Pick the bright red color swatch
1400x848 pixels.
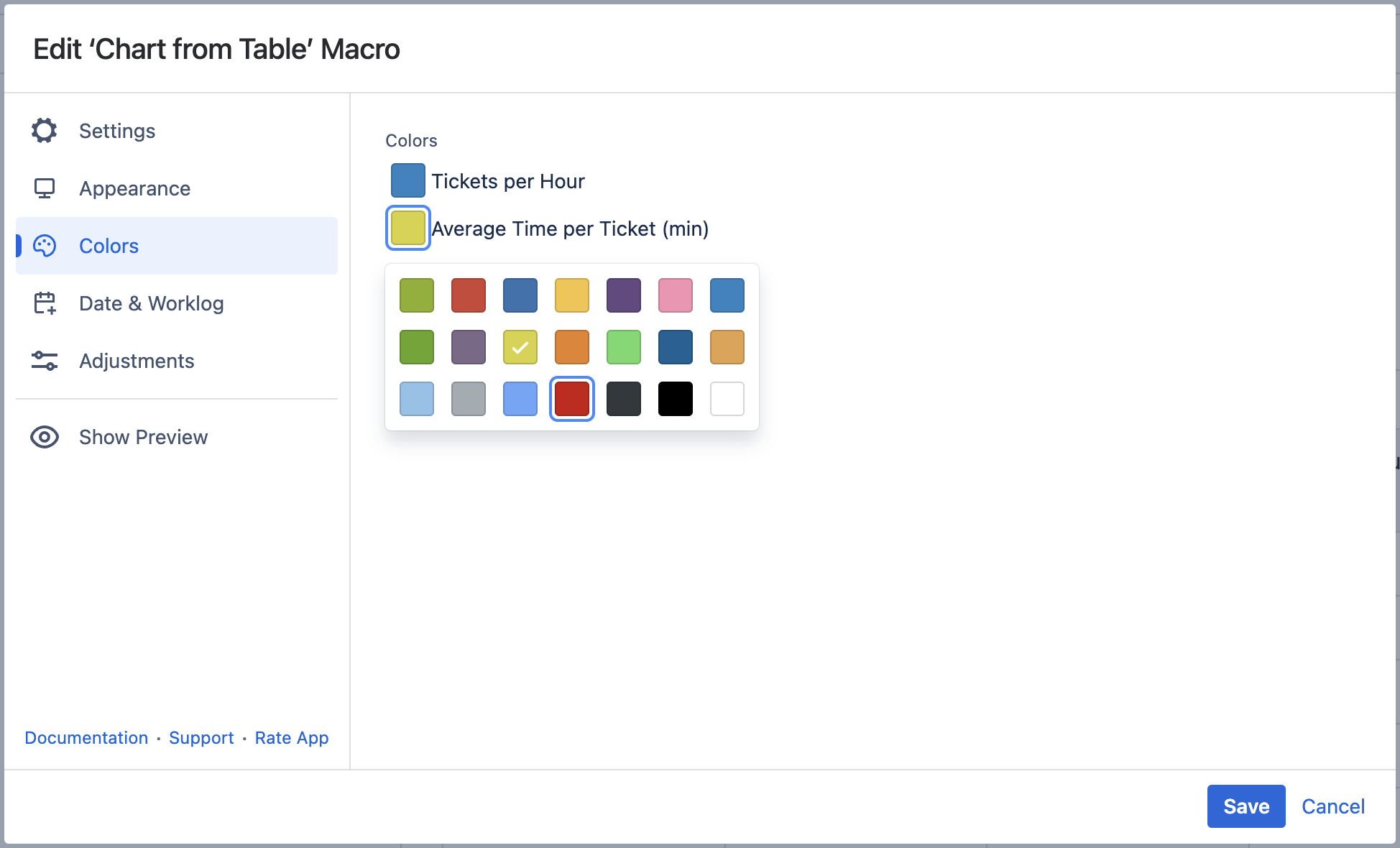[x=571, y=399]
